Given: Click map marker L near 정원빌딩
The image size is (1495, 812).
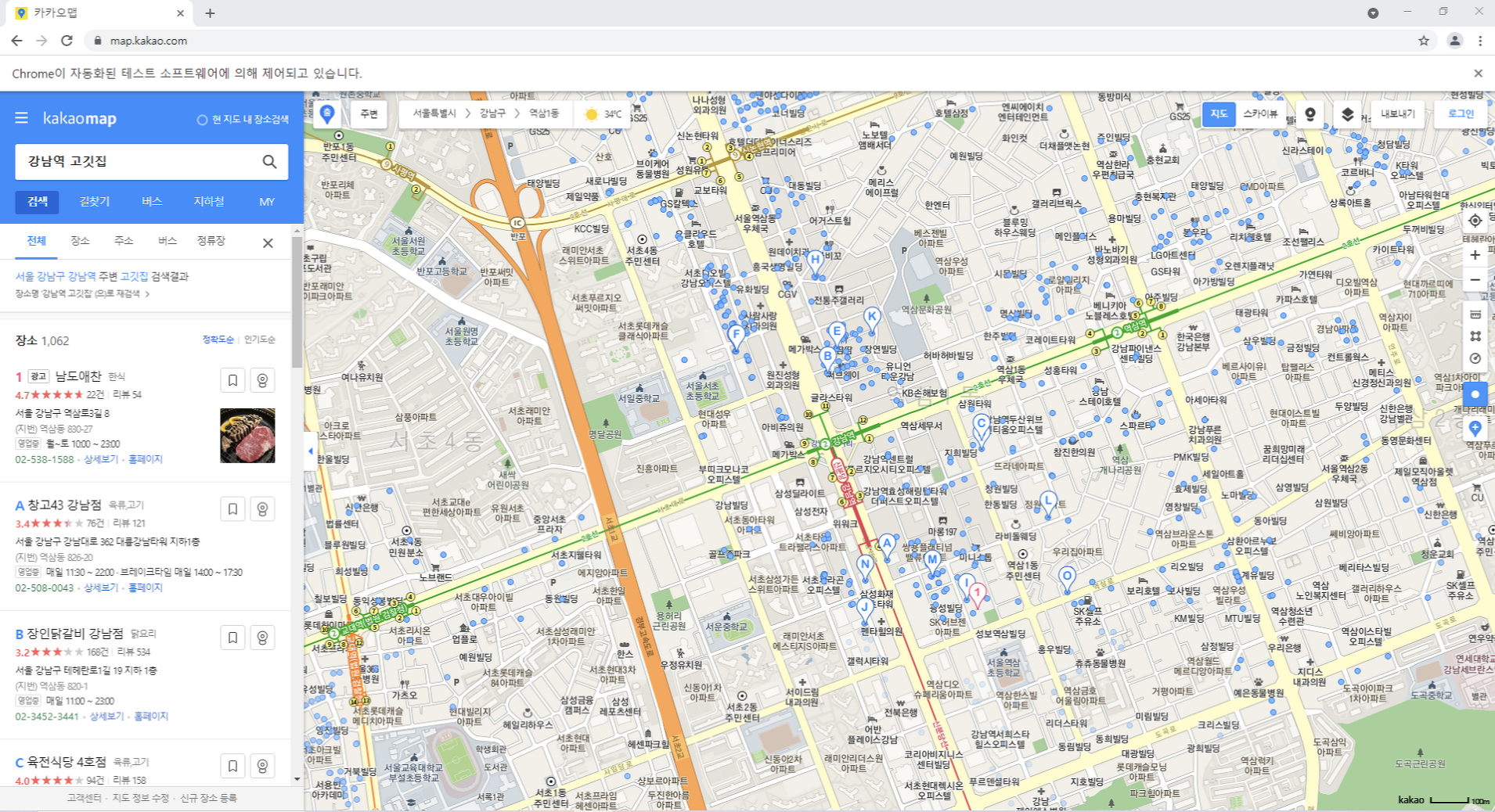Looking at the screenshot, I should [x=1048, y=502].
